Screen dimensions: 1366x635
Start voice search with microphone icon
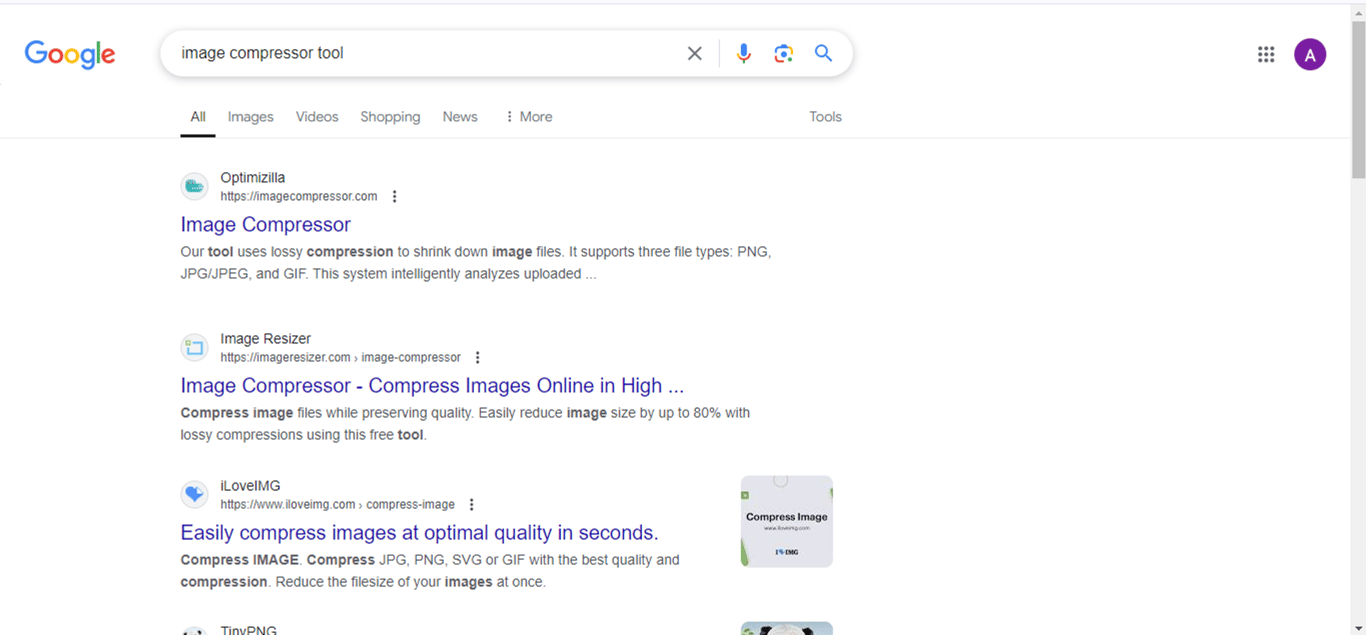[x=743, y=53]
